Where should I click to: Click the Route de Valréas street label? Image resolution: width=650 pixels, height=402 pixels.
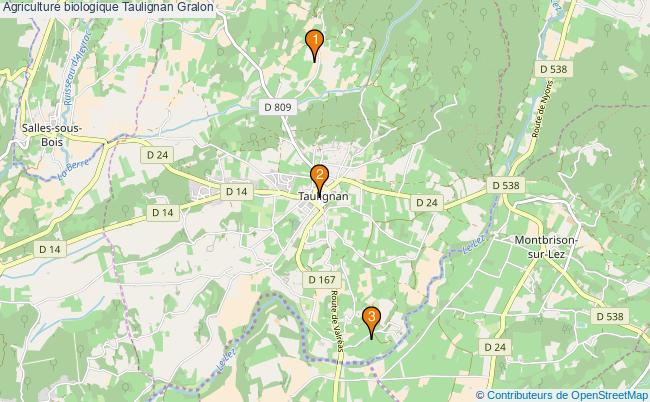(337, 321)
